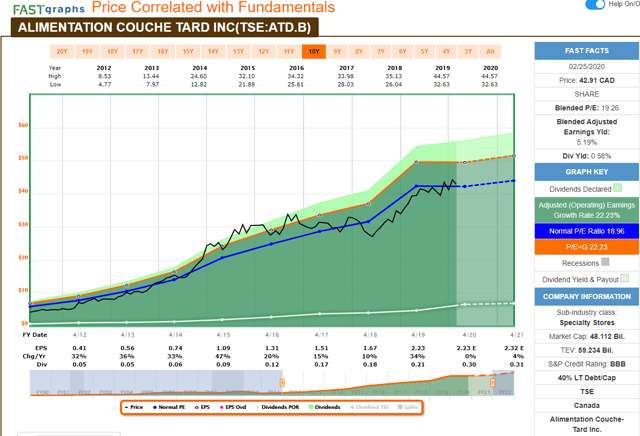Image resolution: width=640 pixels, height=436 pixels.
Task: Click right range handle on timeline navigator
Action: (493, 383)
